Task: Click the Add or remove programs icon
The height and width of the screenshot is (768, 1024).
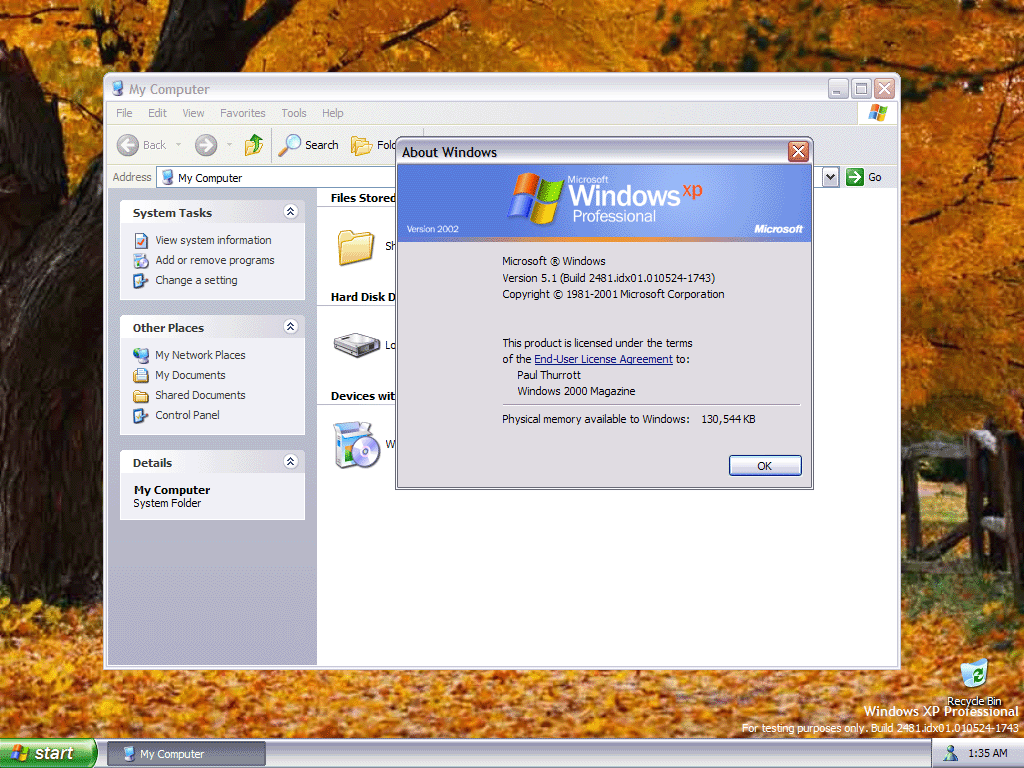Action: click(x=141, y=261)
